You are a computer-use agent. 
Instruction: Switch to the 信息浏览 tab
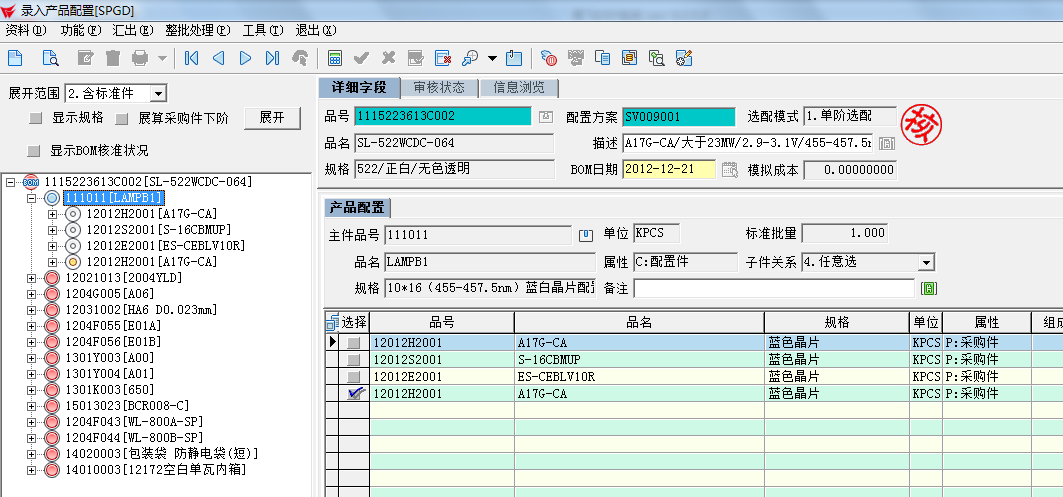[518, 87]
